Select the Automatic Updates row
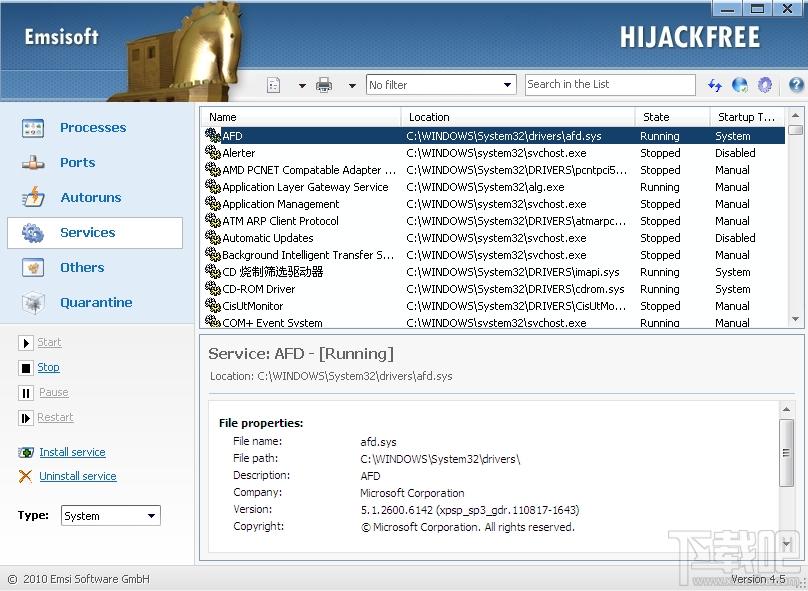Viewport: 808px width, 591px height. (x=493, y=238)
